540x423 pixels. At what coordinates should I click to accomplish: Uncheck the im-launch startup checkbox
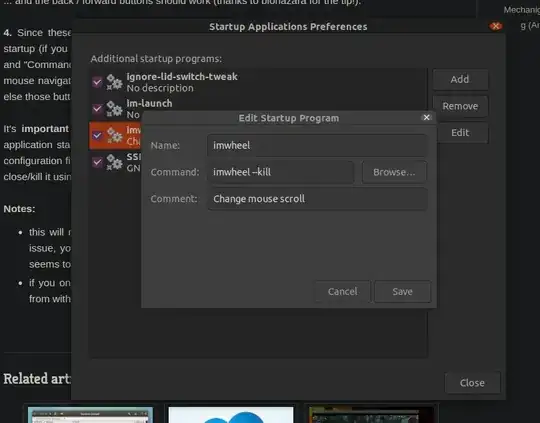tap(97, 109)
